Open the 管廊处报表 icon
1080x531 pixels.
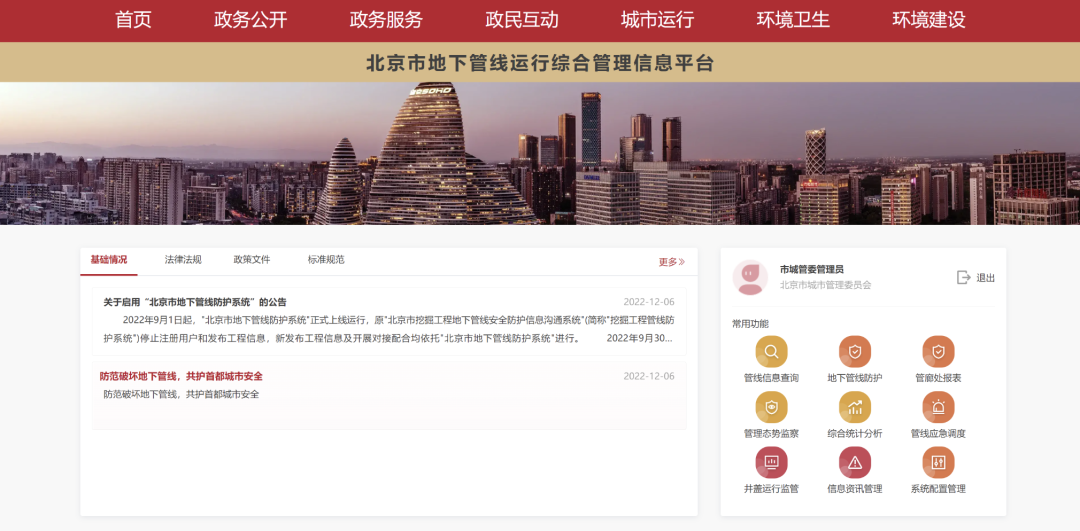click(x=938, y=352)
